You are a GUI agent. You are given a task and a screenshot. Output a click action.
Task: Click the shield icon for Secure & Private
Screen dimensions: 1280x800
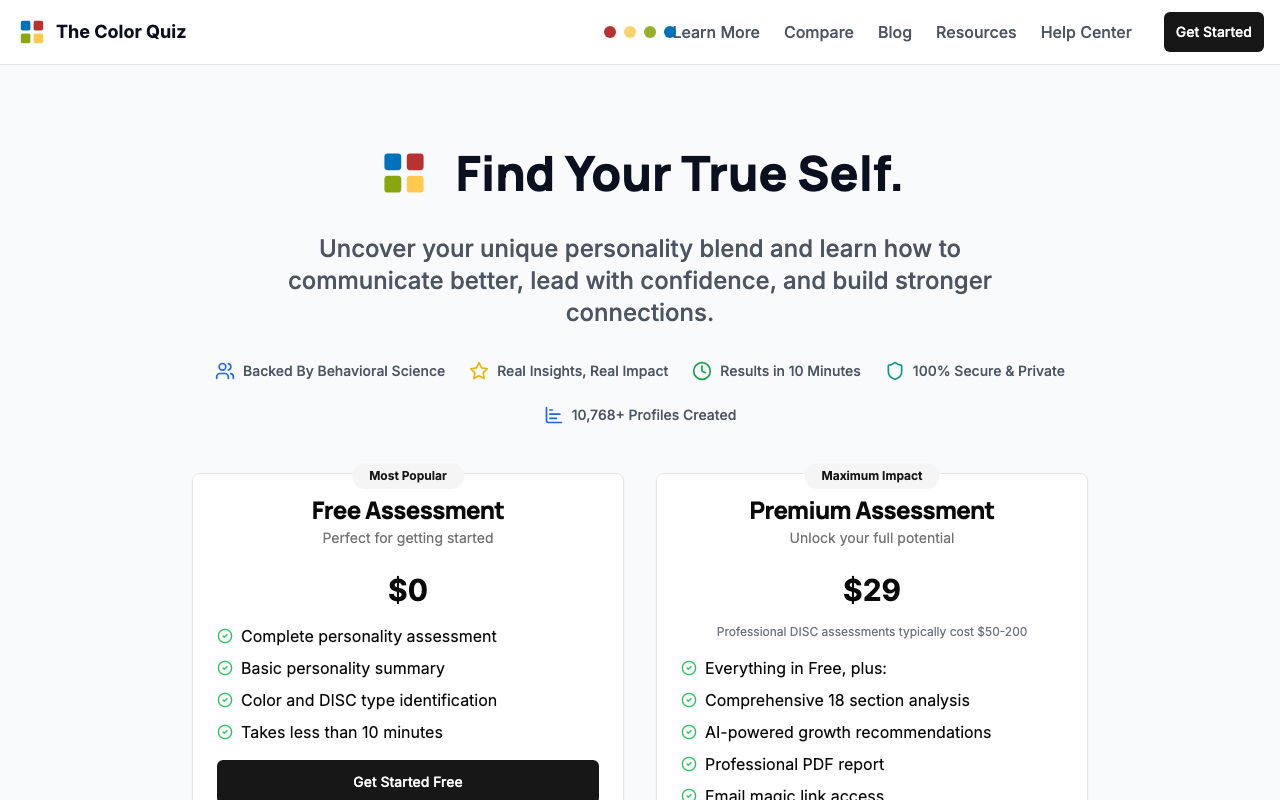click(x=895, y=371)
